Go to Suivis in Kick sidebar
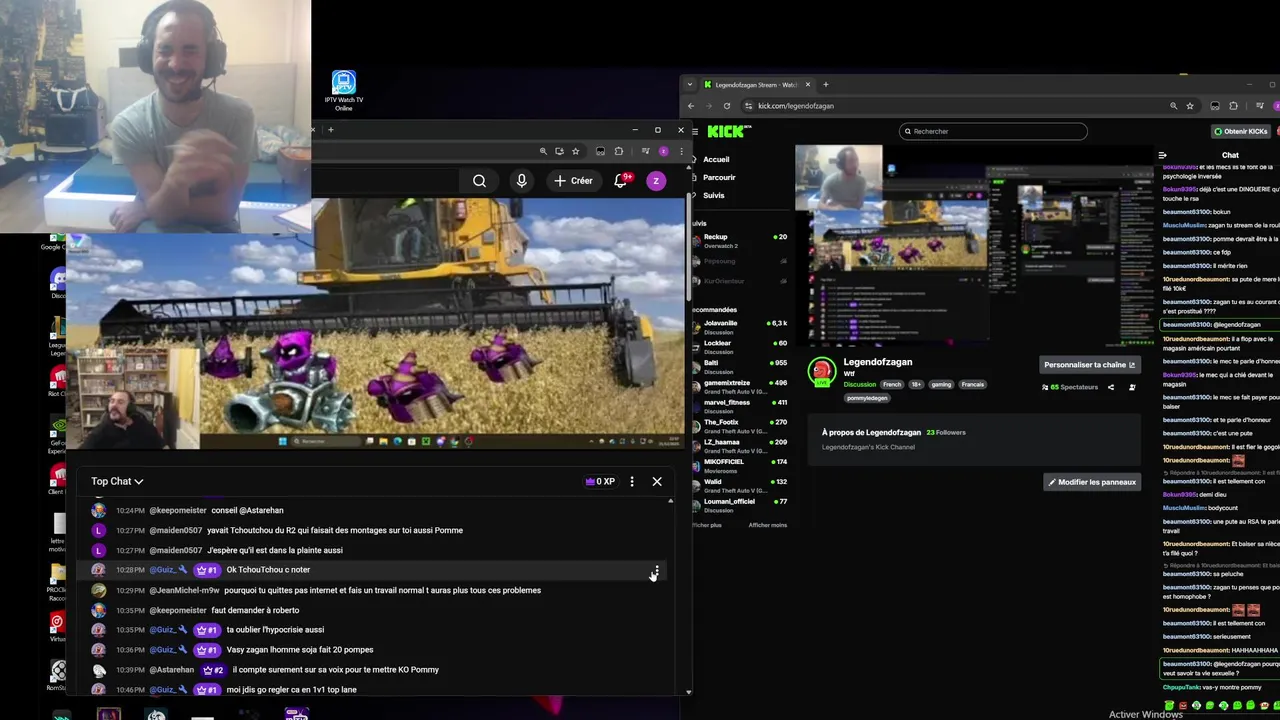1280x720 pixels. [714, 195]
